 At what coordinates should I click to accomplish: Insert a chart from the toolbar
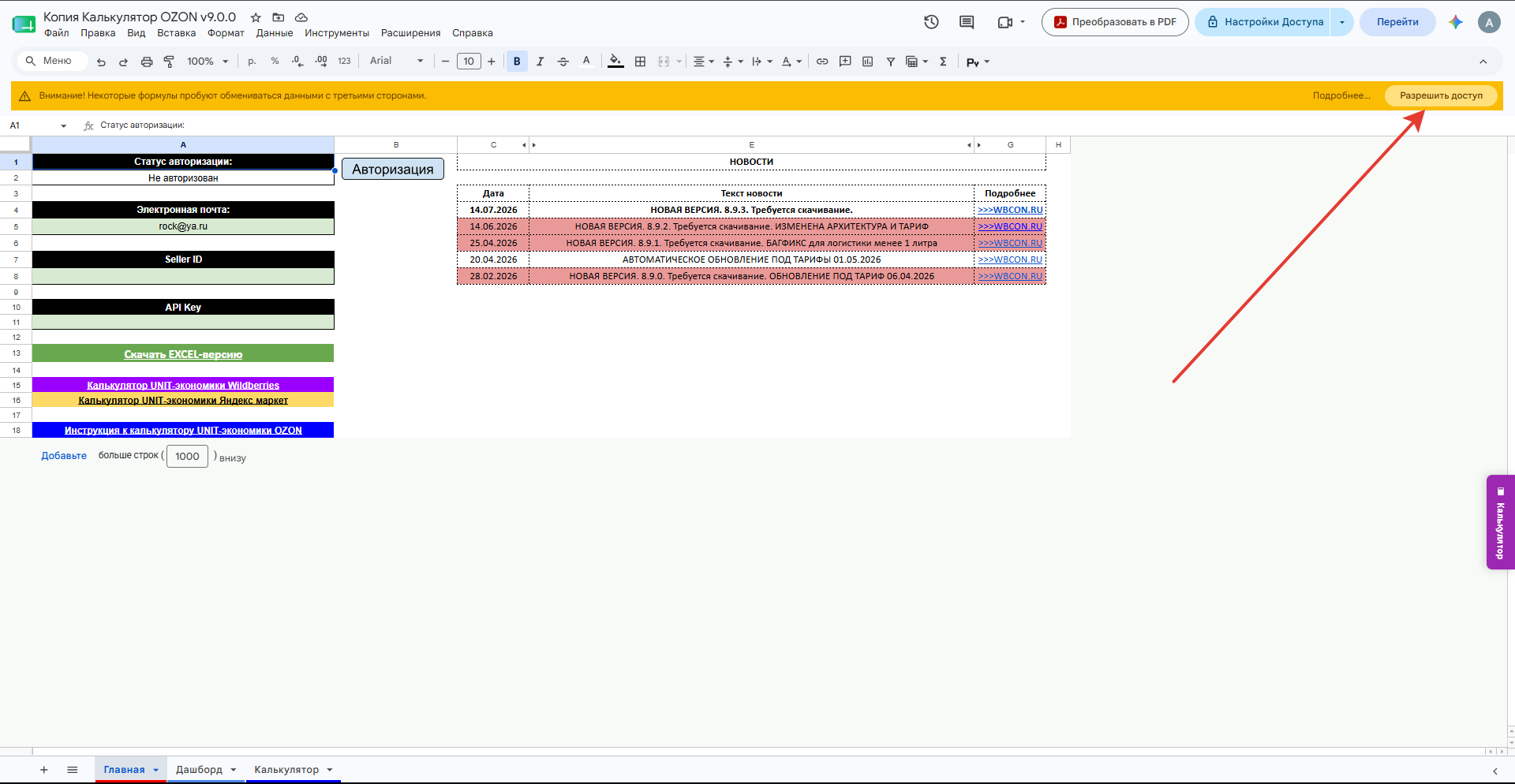coord(868,62)
